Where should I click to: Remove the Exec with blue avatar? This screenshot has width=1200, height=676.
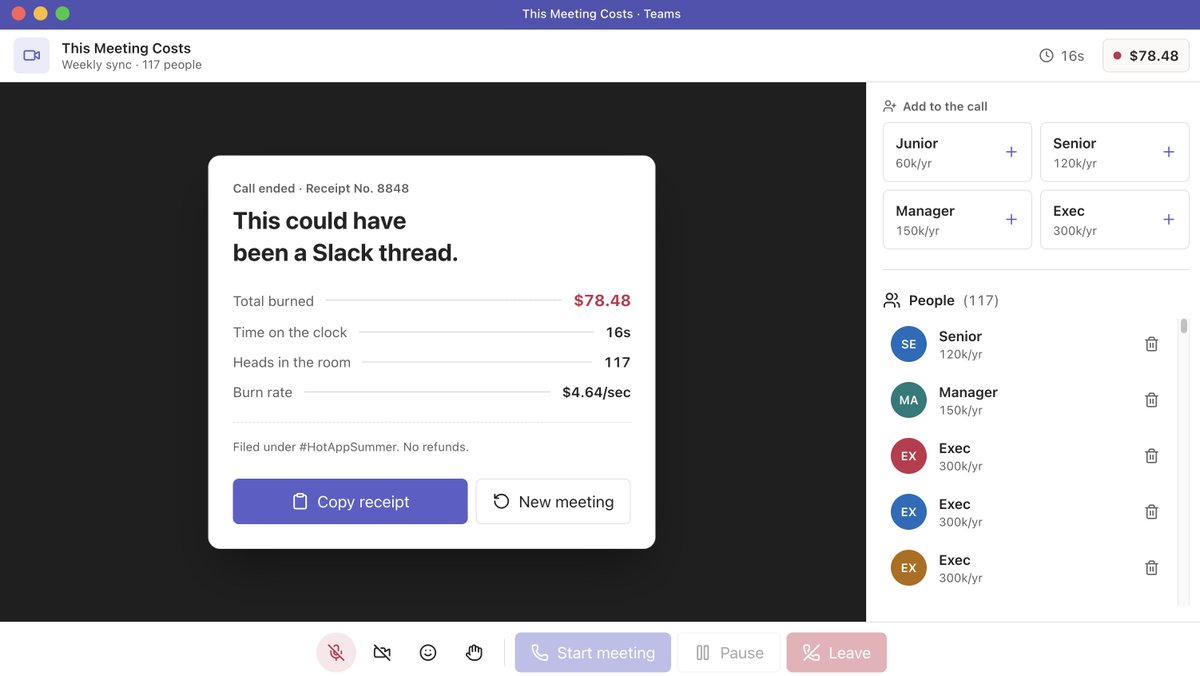pos(1151,512)
